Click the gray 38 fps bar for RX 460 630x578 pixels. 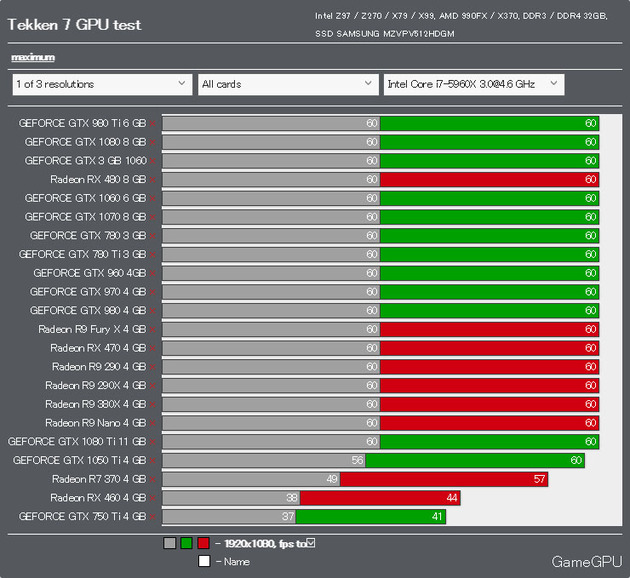[x=231, y=498]
